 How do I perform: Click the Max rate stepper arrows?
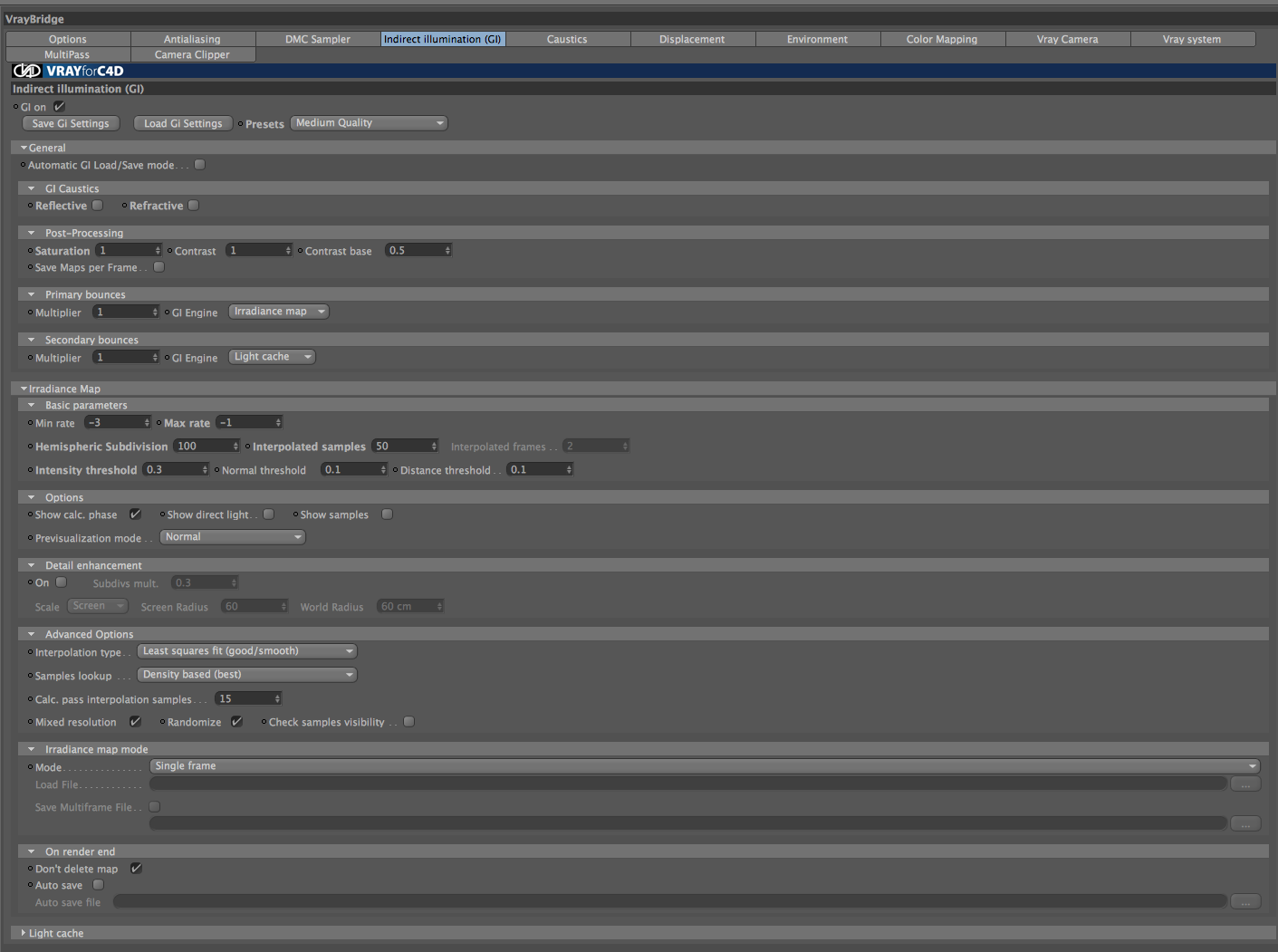coord(278,422)
